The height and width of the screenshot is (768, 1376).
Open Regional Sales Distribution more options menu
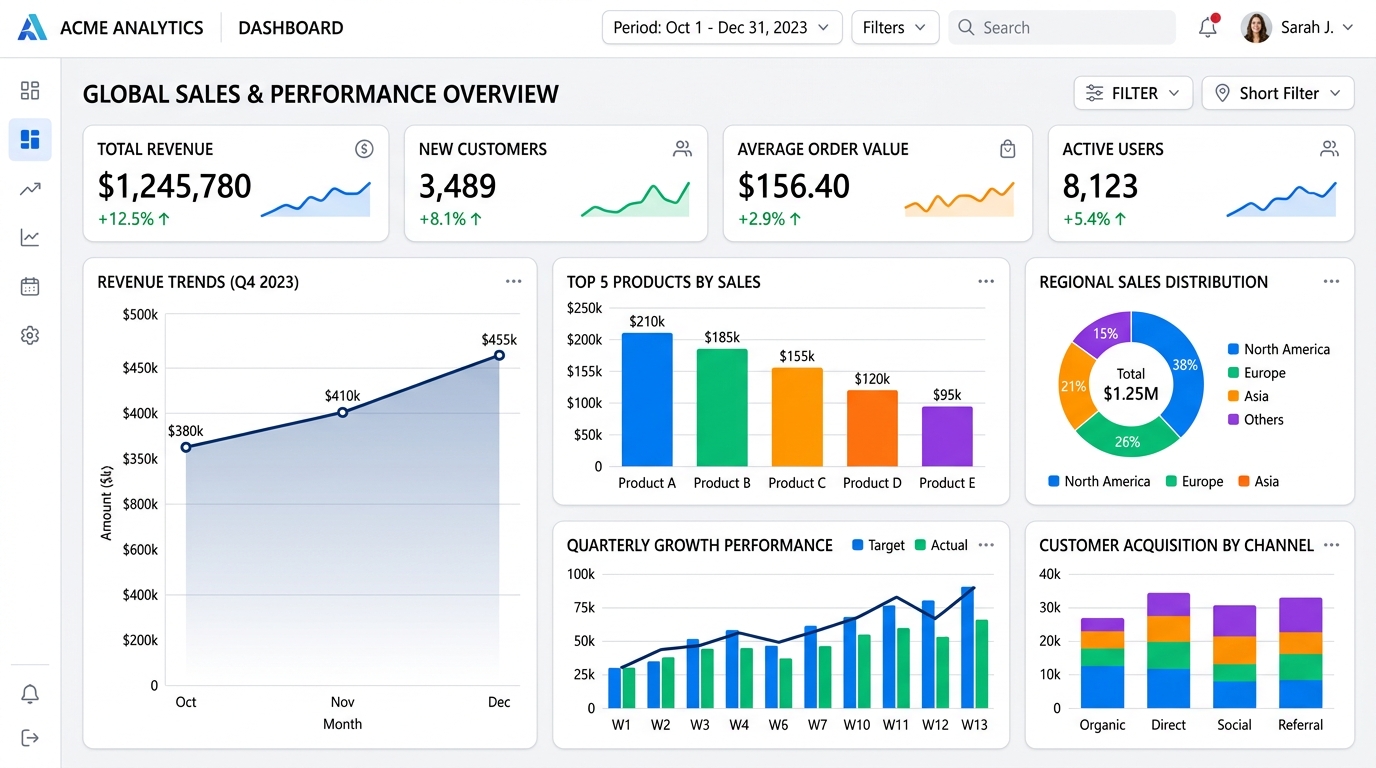click(1331, 282)
